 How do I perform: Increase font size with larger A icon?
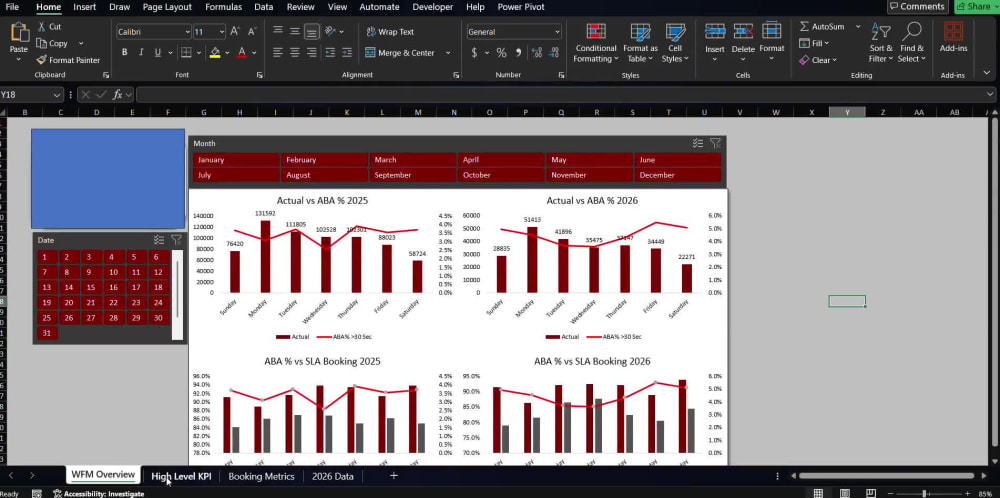[x=235, y=31]
